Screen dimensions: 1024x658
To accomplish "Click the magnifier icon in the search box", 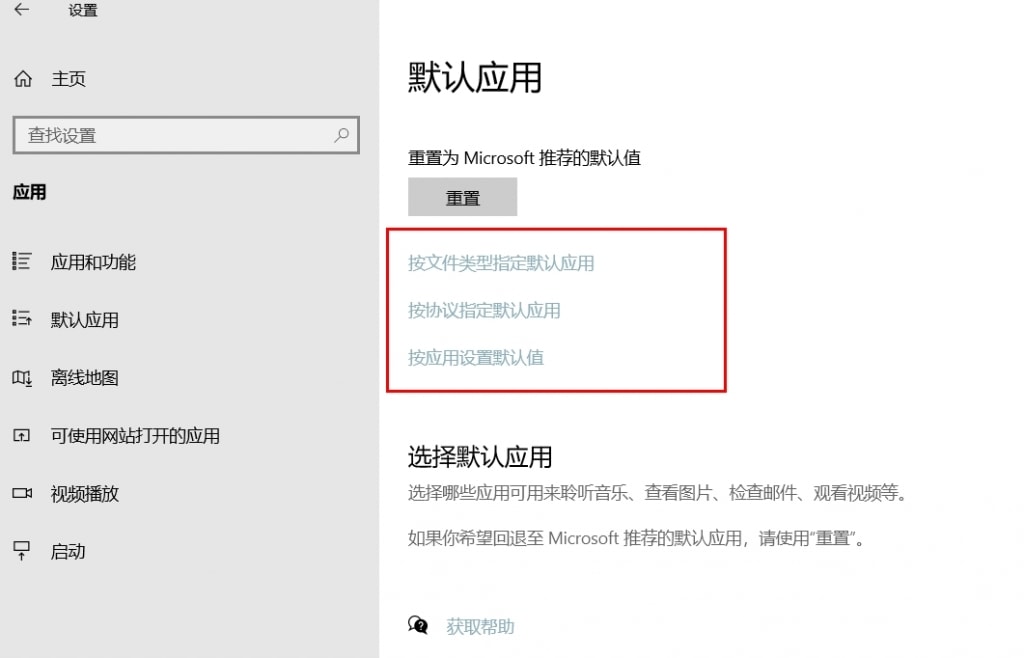I will click(341, 135).
